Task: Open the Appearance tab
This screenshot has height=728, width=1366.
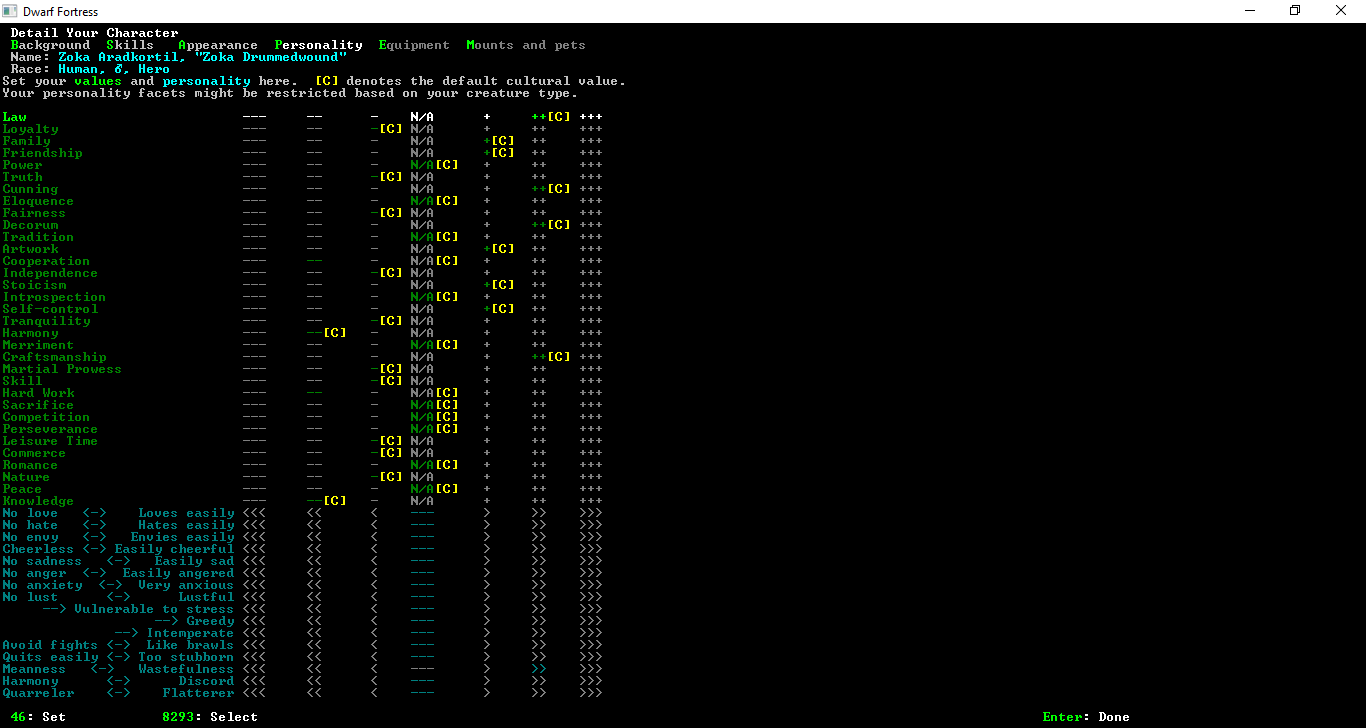Action: click(x=218, y=45)
